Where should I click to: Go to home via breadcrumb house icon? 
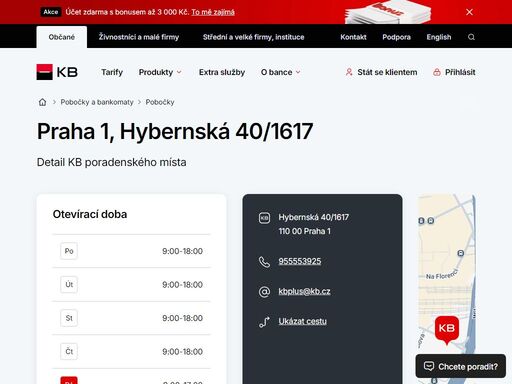click(x=42, y=102)
